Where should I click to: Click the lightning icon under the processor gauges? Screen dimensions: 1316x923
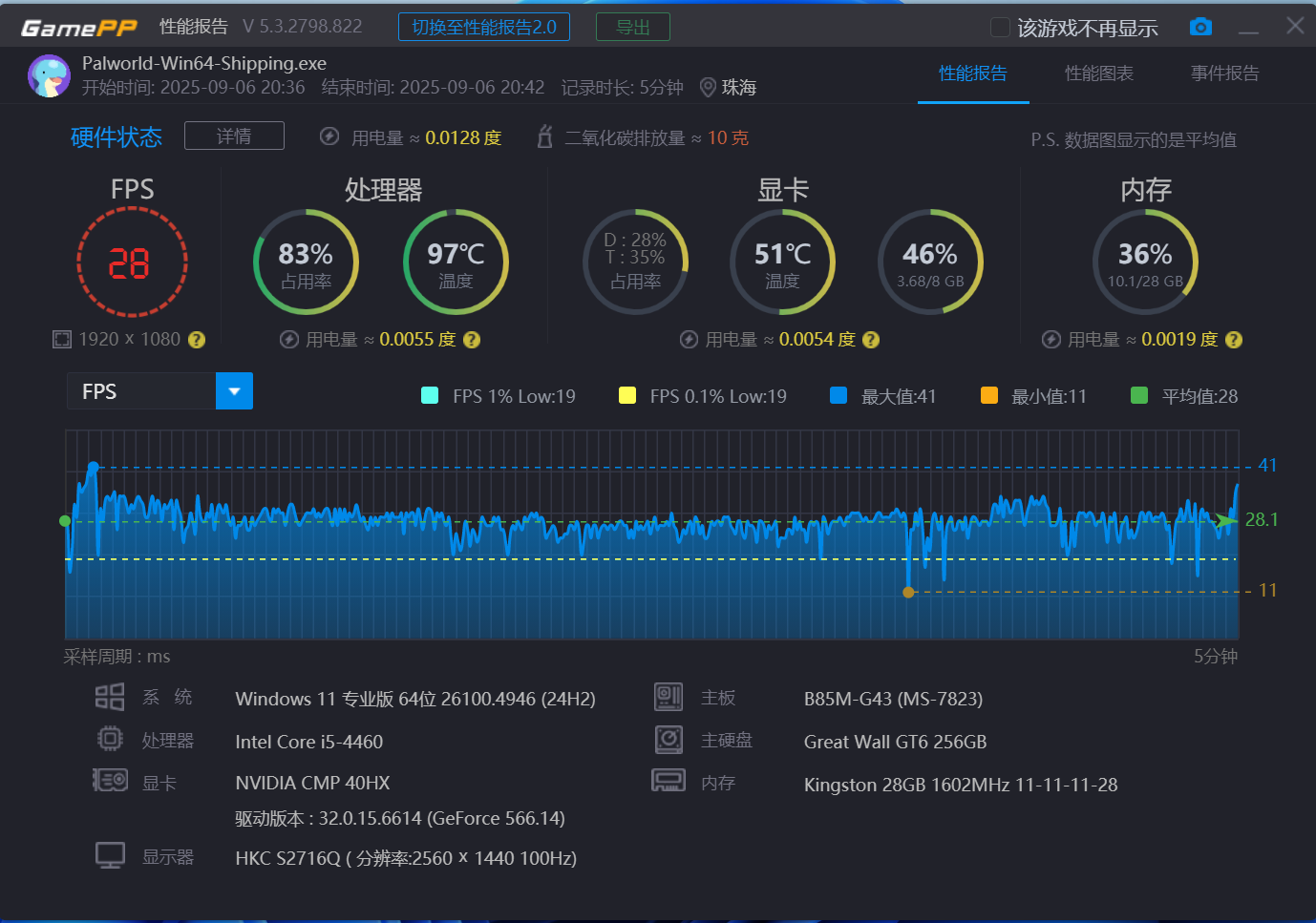click(289, 339)
